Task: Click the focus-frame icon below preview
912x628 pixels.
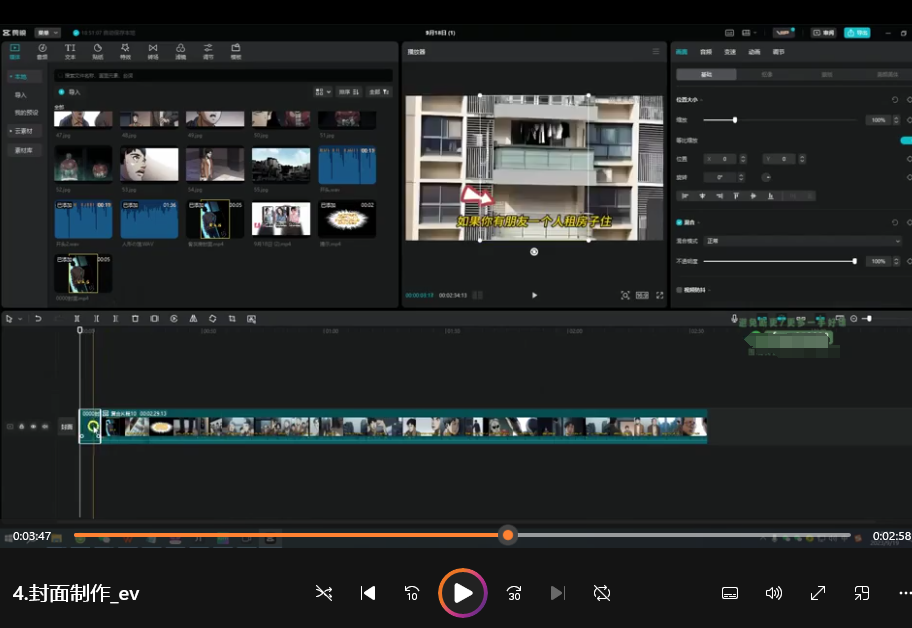Action: [x=625, y=295]
